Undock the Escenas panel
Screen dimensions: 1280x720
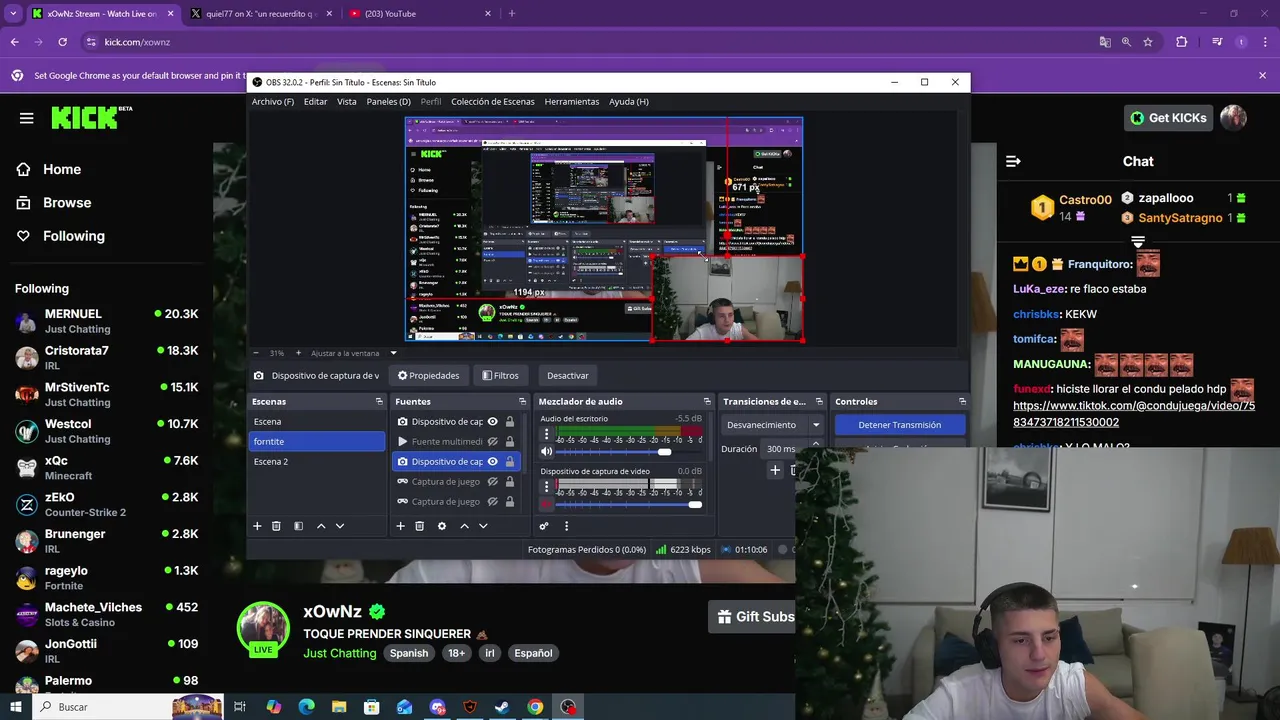point(379,401)
